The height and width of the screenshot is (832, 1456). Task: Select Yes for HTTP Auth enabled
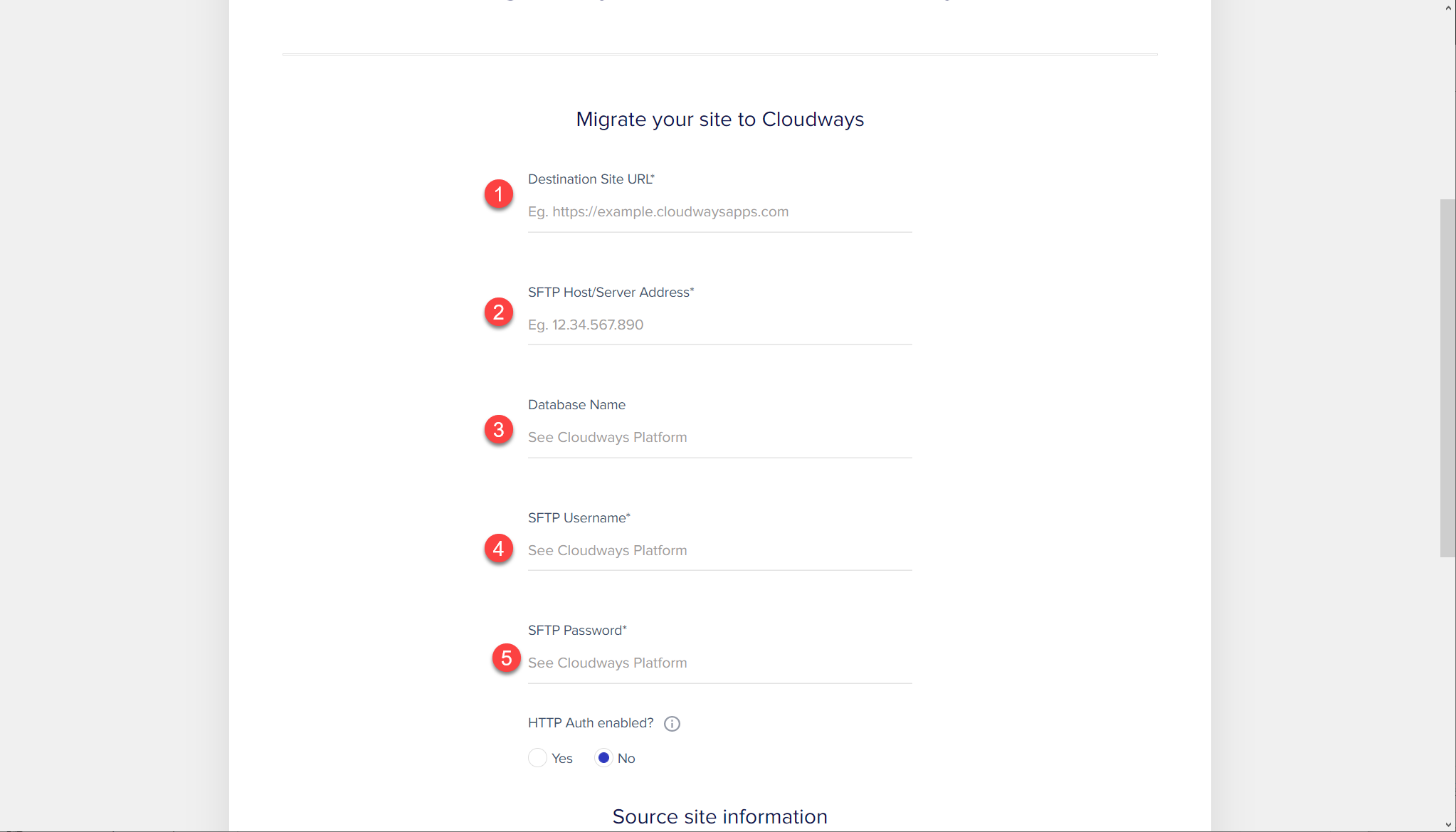(537, 758)
